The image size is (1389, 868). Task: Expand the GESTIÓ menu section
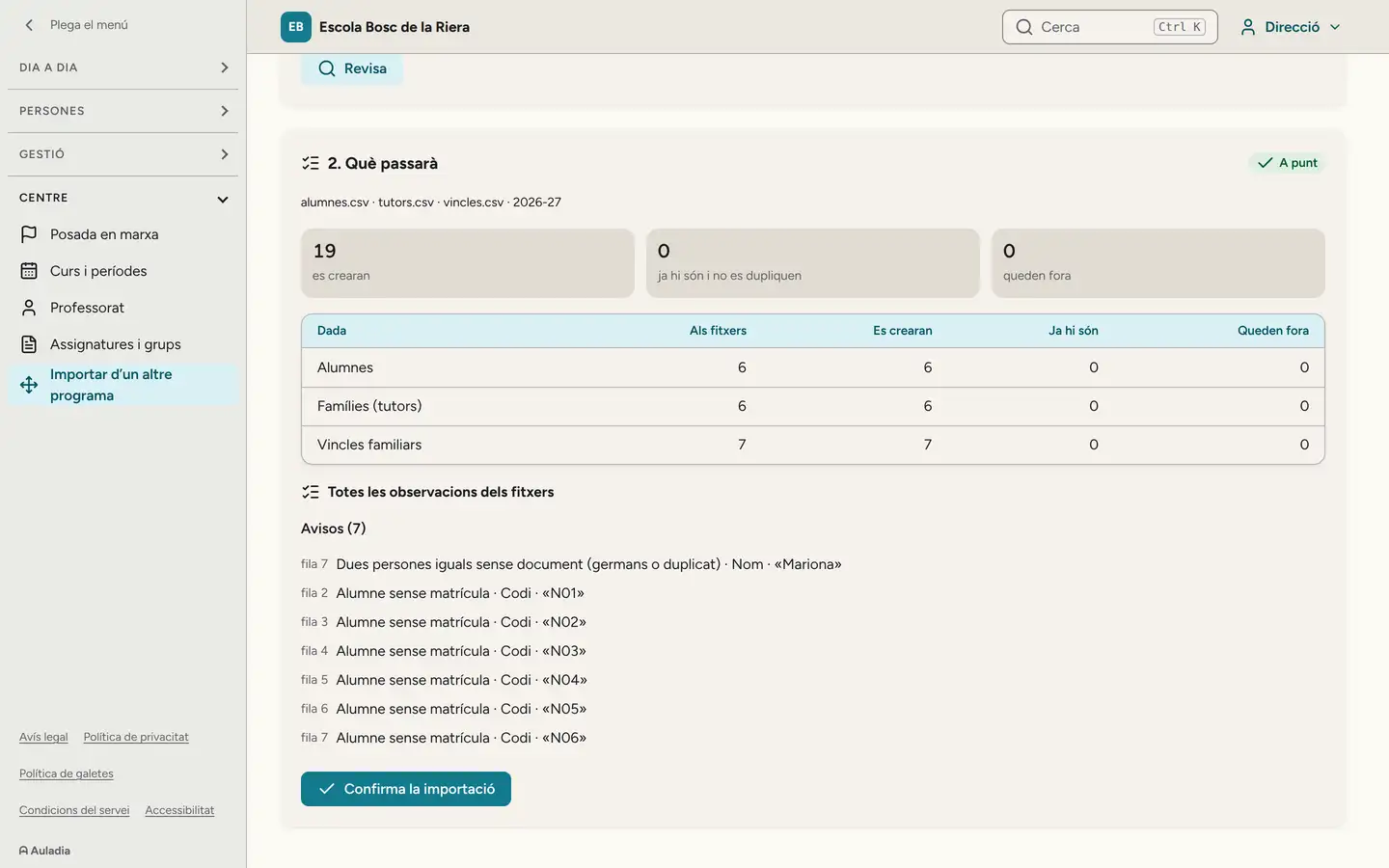click(x=123, y=154)
